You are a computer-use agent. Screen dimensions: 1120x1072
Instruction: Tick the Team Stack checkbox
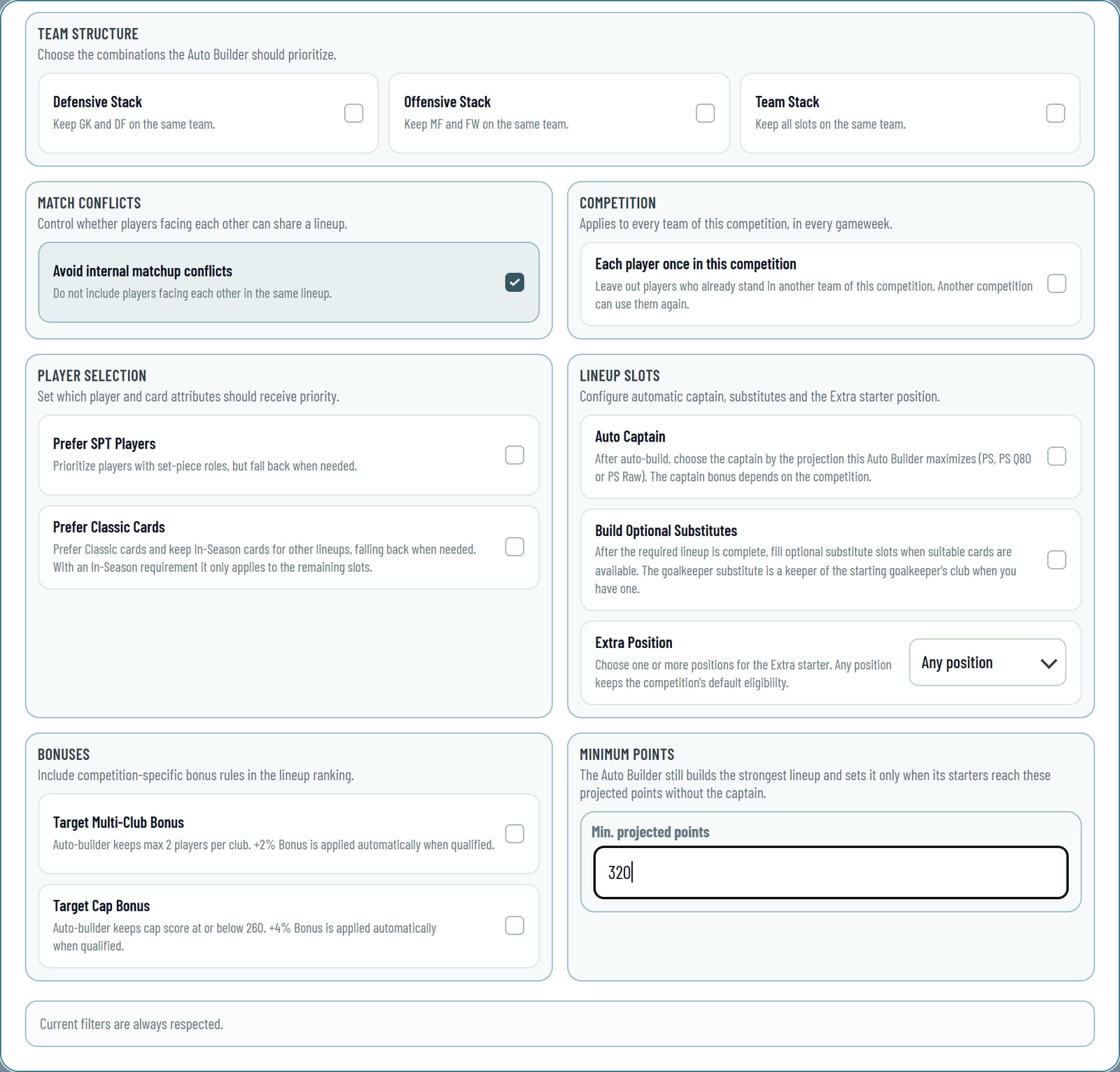1055,113
